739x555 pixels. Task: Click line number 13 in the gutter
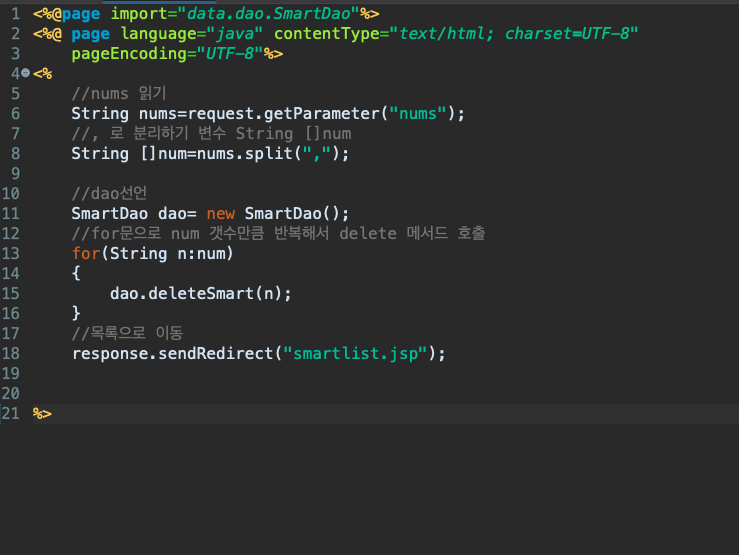[11, 253]
